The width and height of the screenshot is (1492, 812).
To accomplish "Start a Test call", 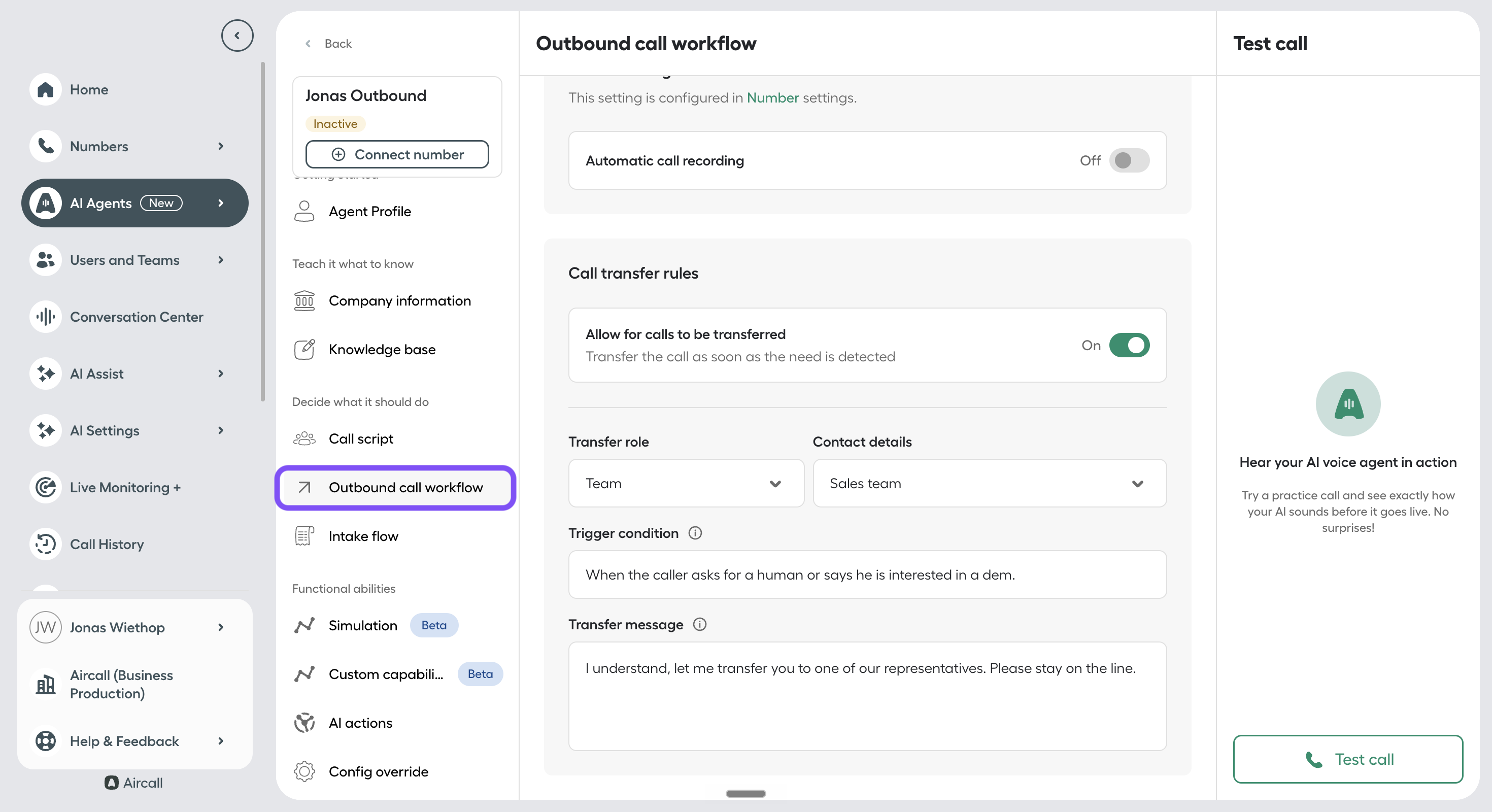I will coord(1348,759).
